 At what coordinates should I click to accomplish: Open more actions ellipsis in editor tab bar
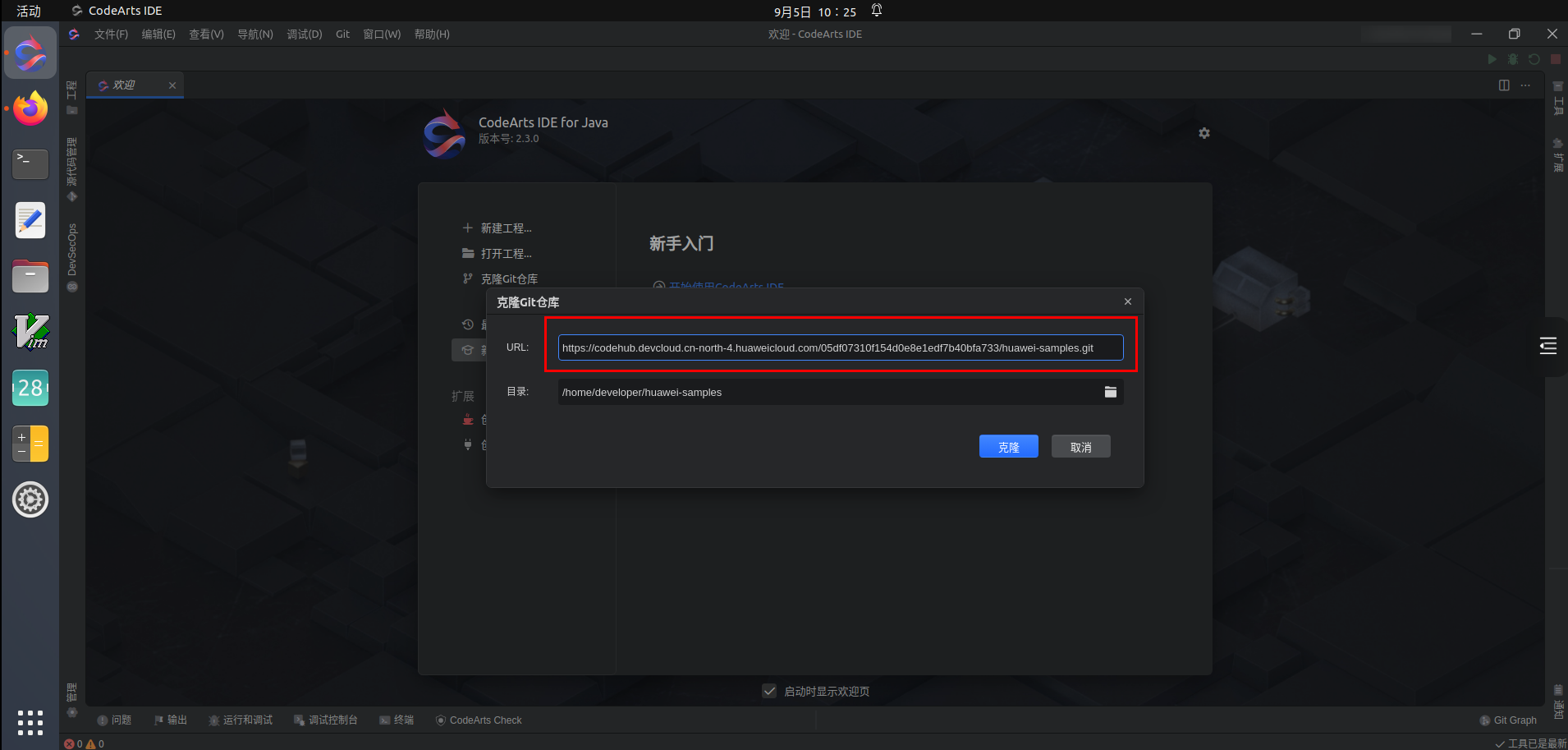coord(1525,85)
